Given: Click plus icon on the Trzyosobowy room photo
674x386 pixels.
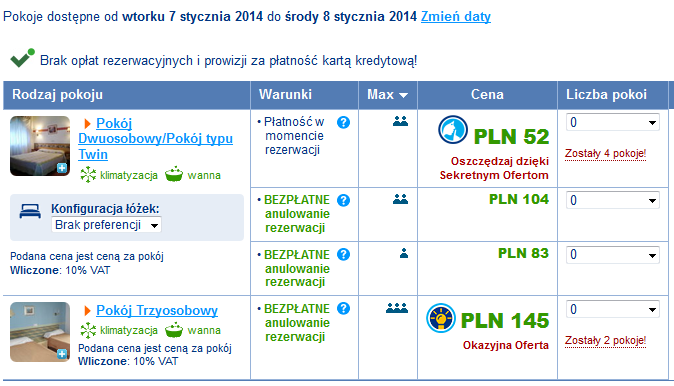Looking at the screenshot, I should click(62, 354).
